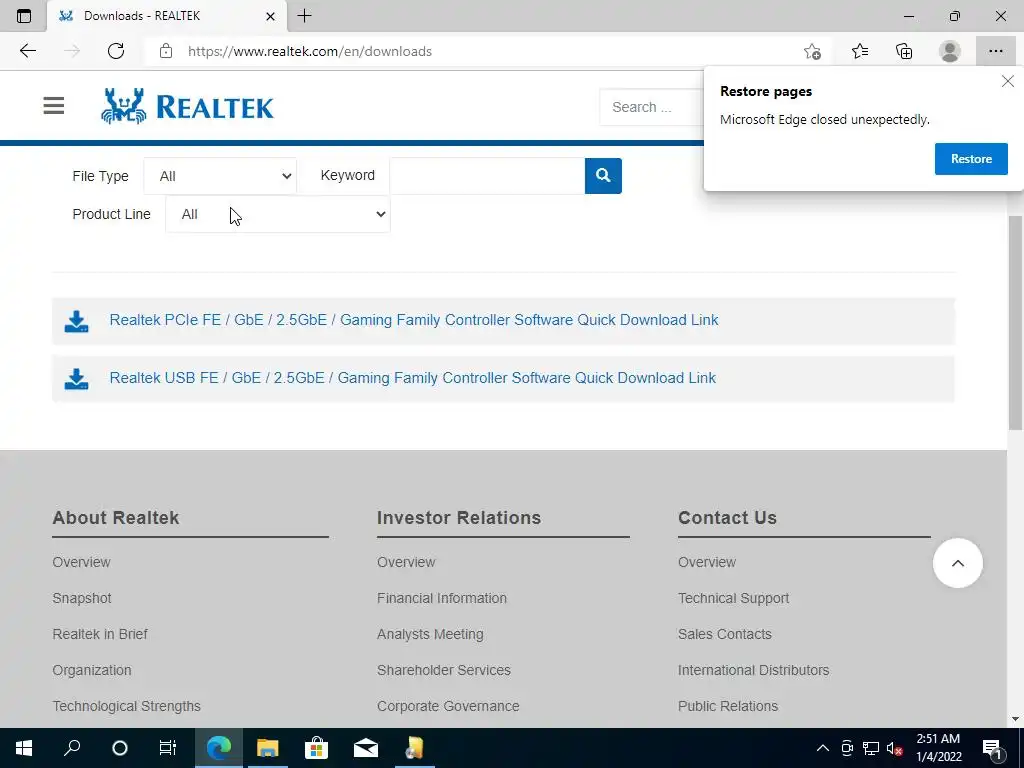Open About Realtek Overview link
The width and height of the screenshot is (1024, 768).
[81, 562]
